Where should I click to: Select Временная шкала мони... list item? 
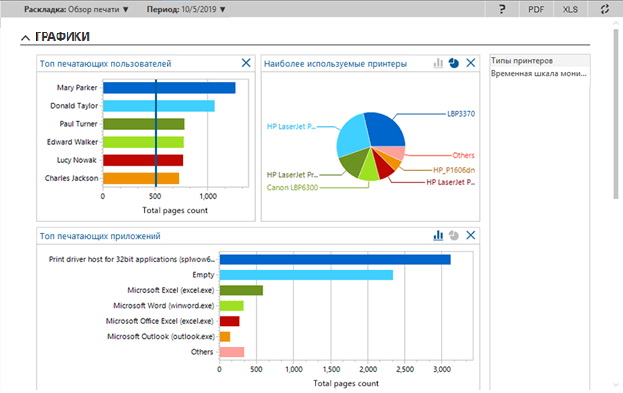540,74
